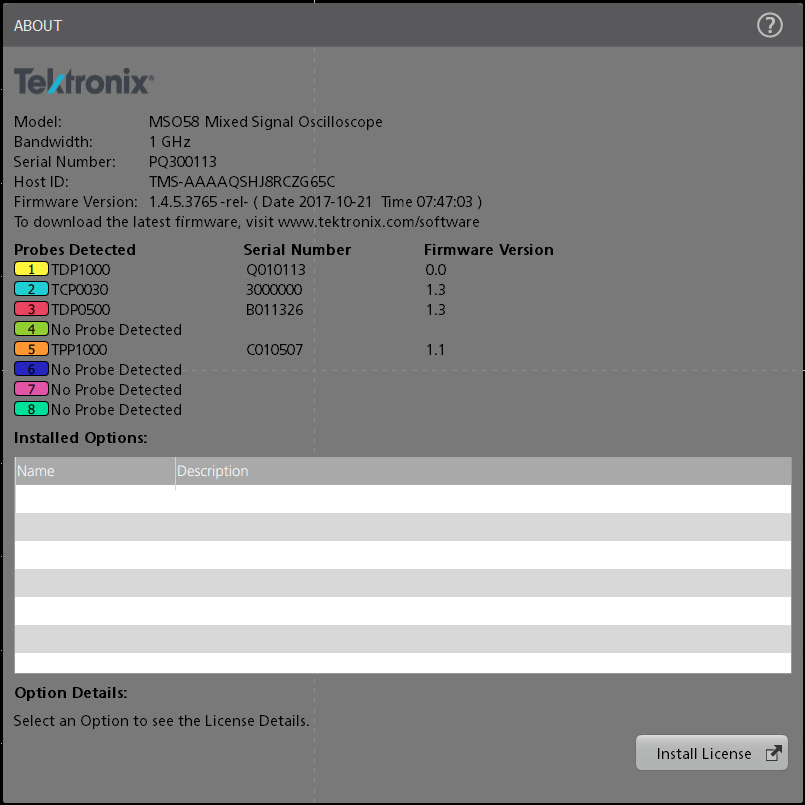
Task: Select the green channel 4 badge
Action: (29, 329)
